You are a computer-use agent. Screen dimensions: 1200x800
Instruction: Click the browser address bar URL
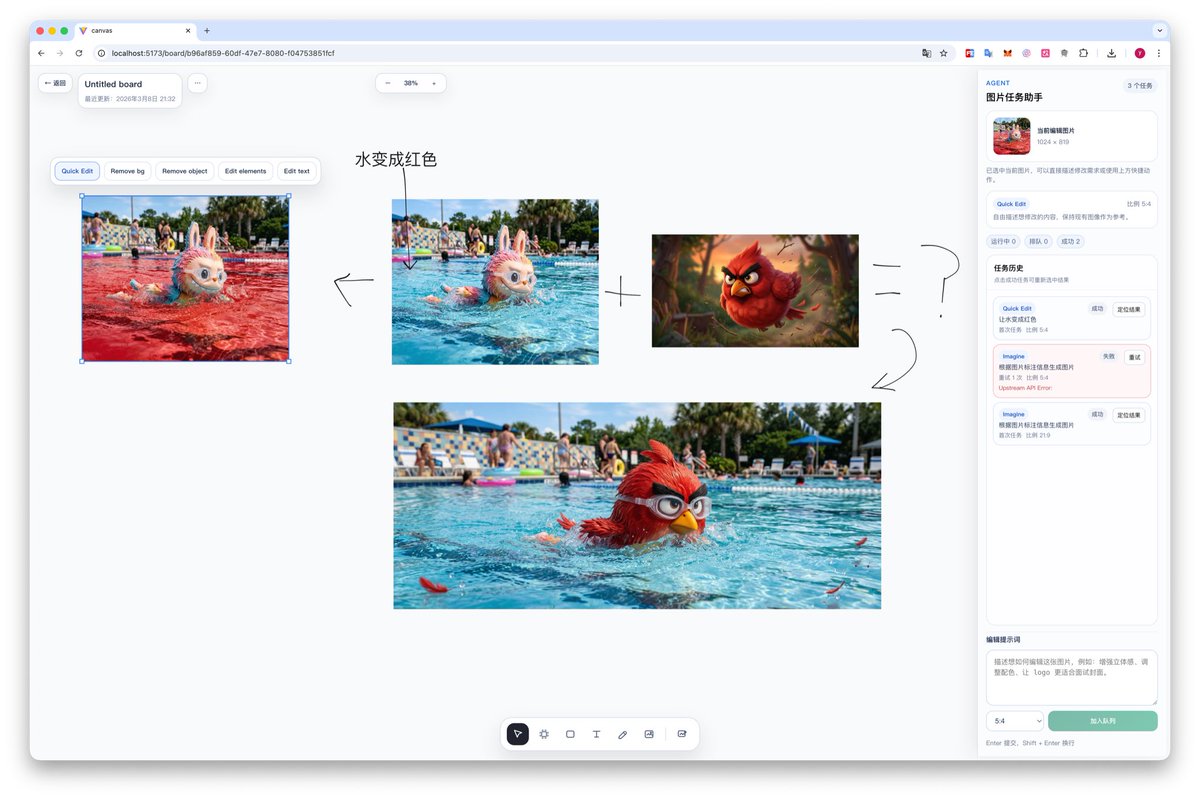223,53
